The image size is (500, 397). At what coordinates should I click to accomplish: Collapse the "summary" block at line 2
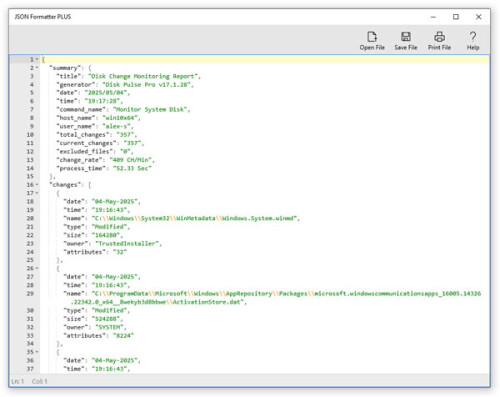[37, 68]
